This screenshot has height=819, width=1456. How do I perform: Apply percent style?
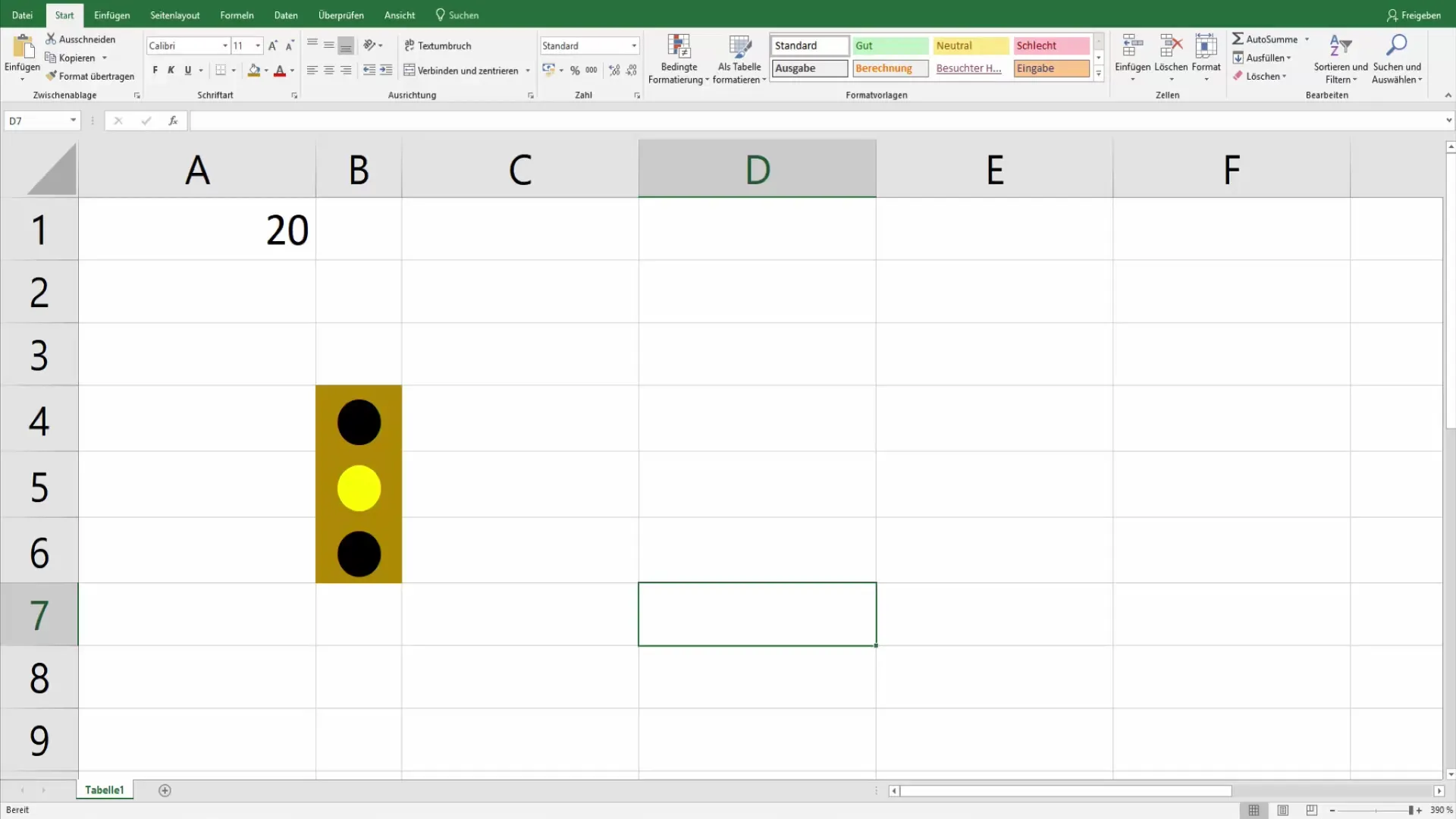(x=575, y=70)
